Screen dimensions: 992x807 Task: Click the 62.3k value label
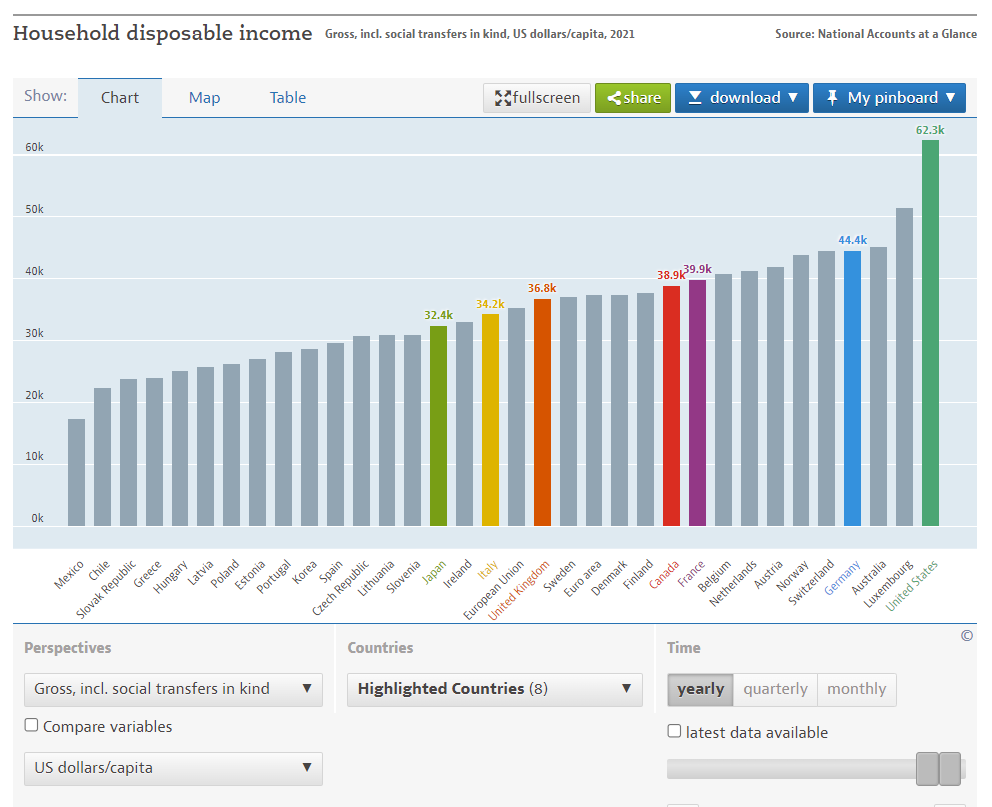click(930, 130)
